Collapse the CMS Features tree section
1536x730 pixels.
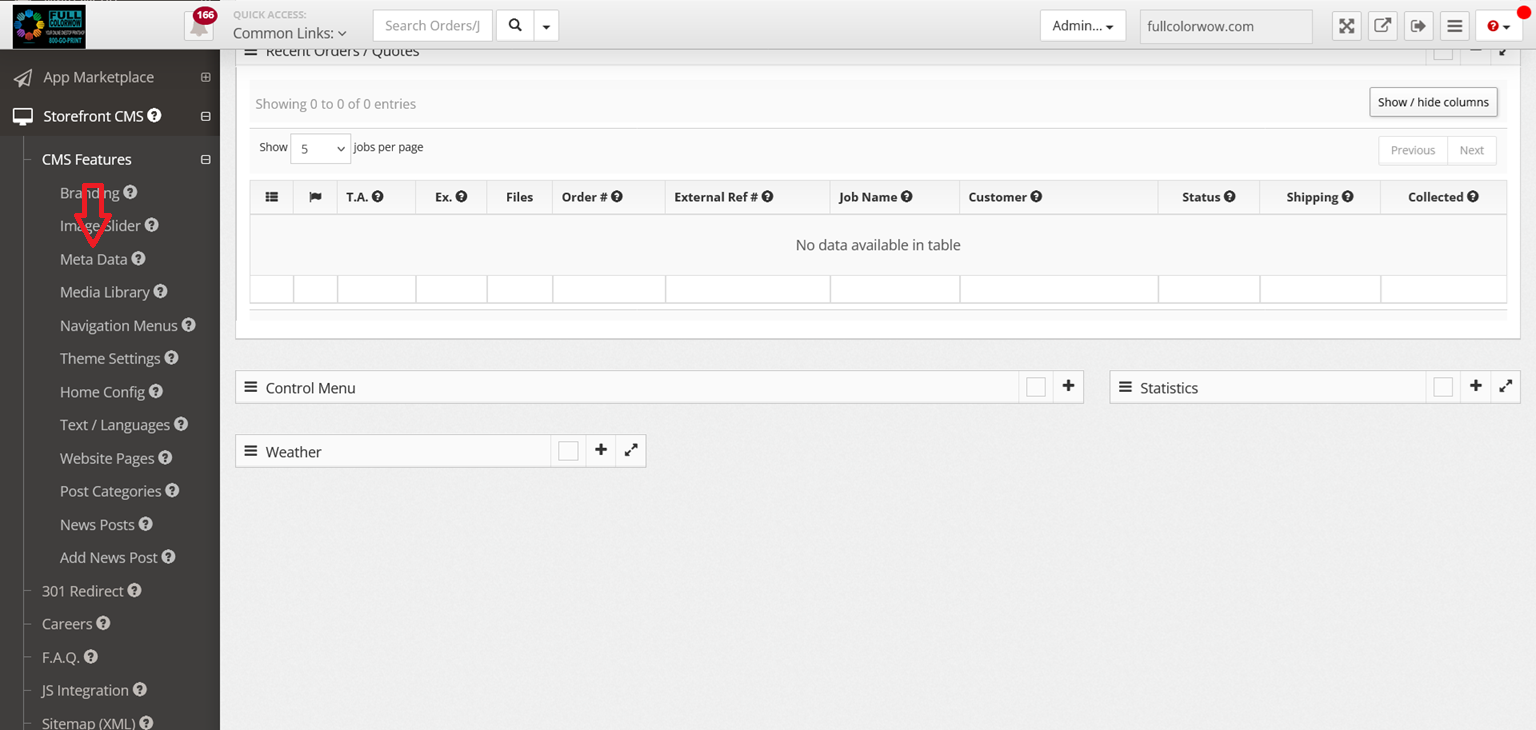[205, 160]
